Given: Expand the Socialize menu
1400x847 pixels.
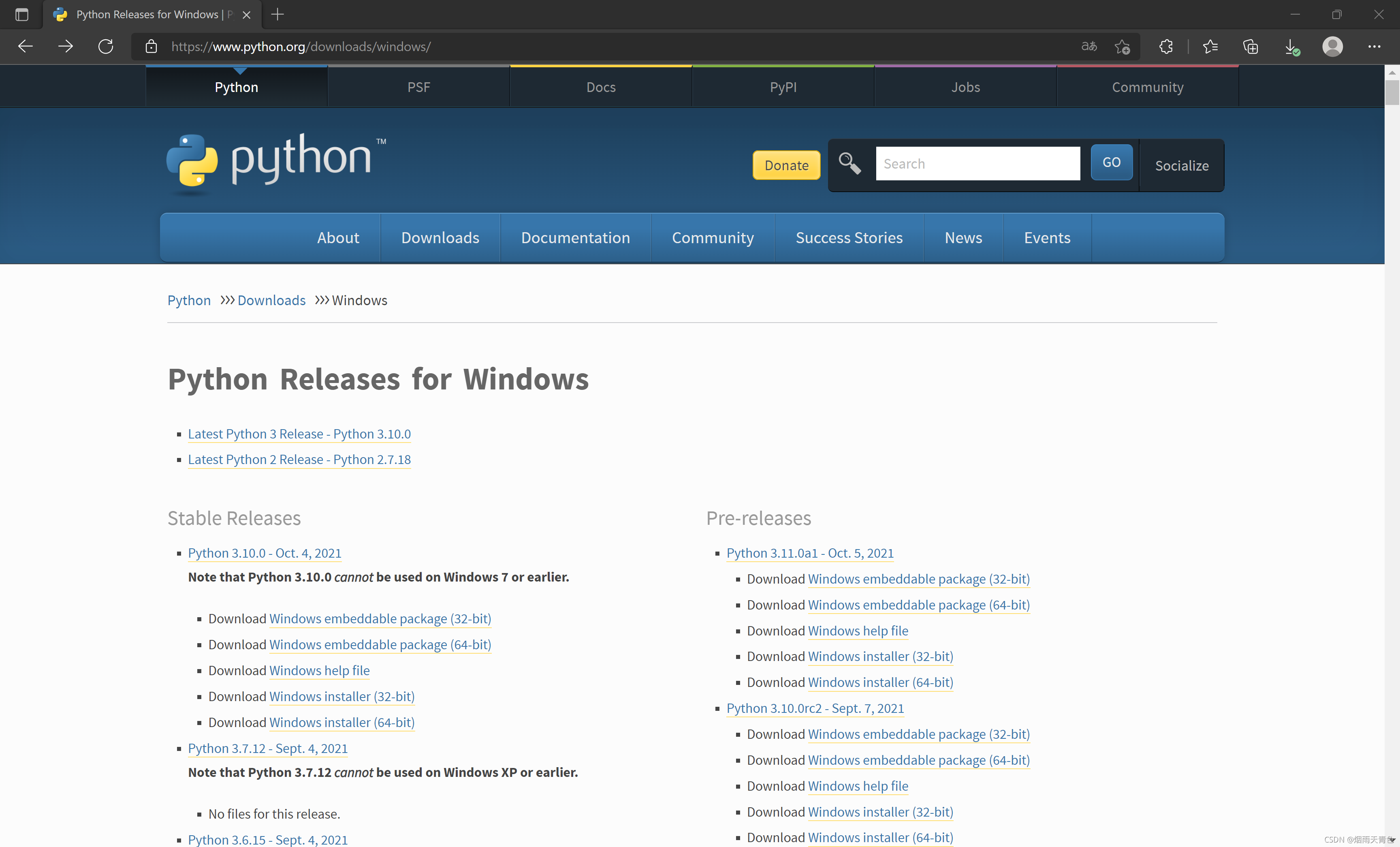Looking at the screenshot, I should [x=1181, y=165].
